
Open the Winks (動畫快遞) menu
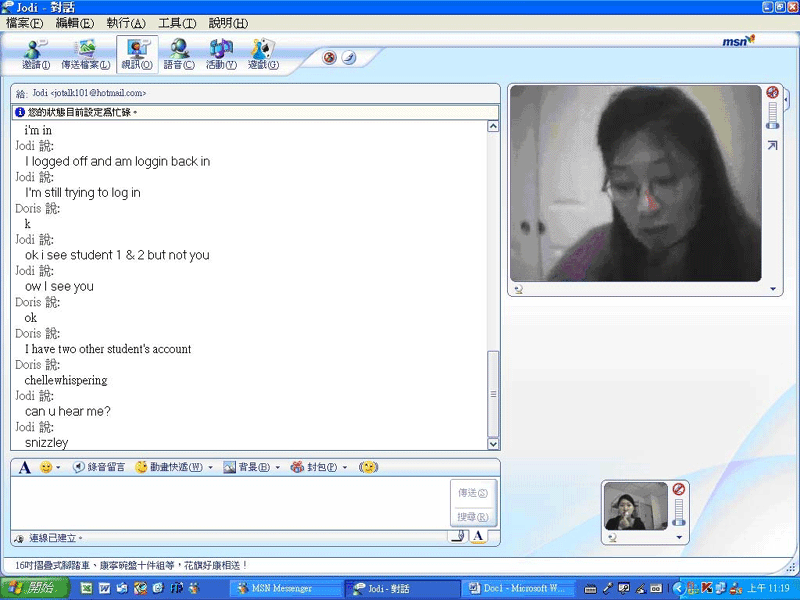169,467
